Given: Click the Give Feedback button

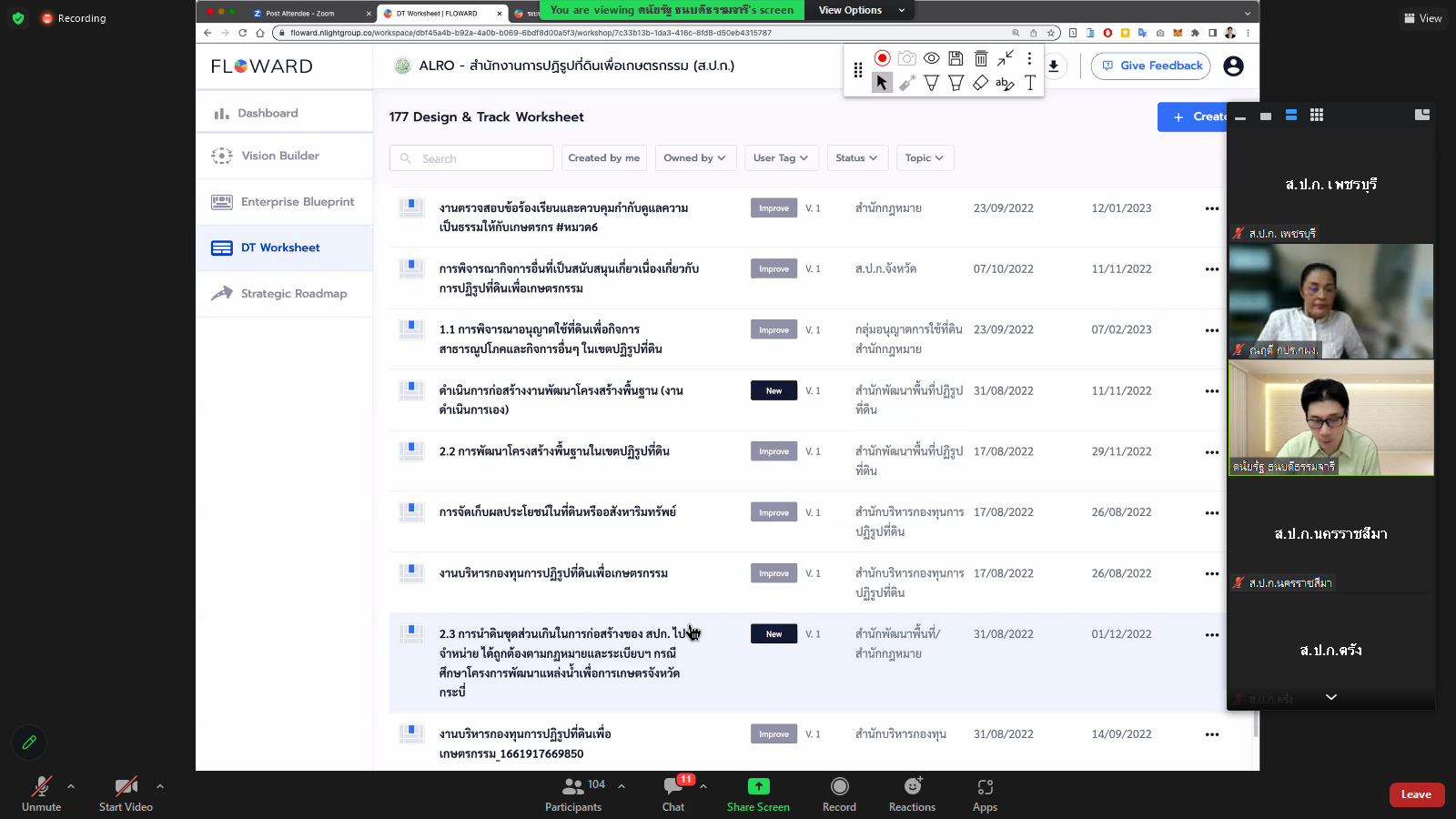Looking at the screenshot, I should tap(1151, 66).
